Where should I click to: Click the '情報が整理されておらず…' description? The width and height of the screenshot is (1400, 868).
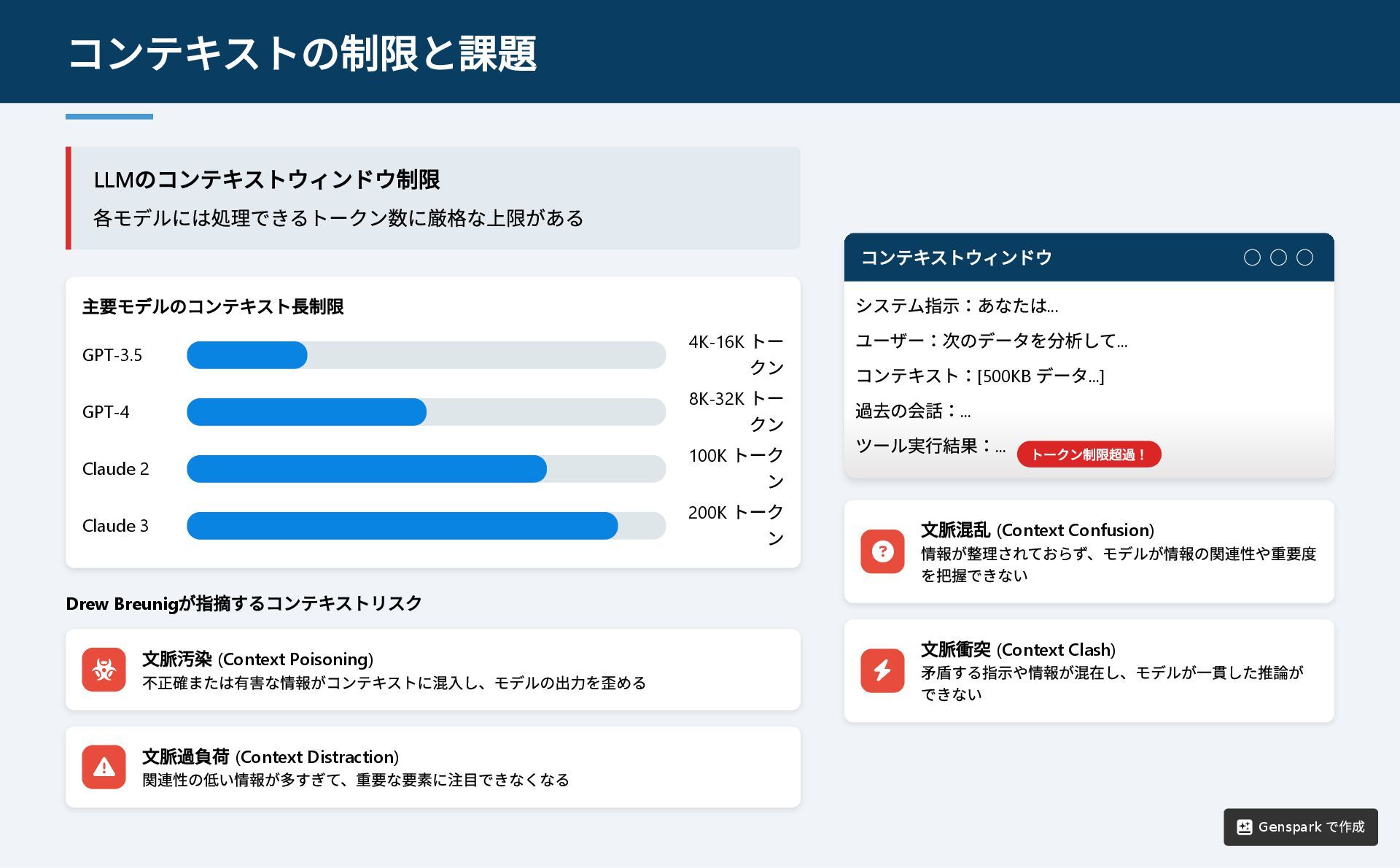pos(1119,565)
